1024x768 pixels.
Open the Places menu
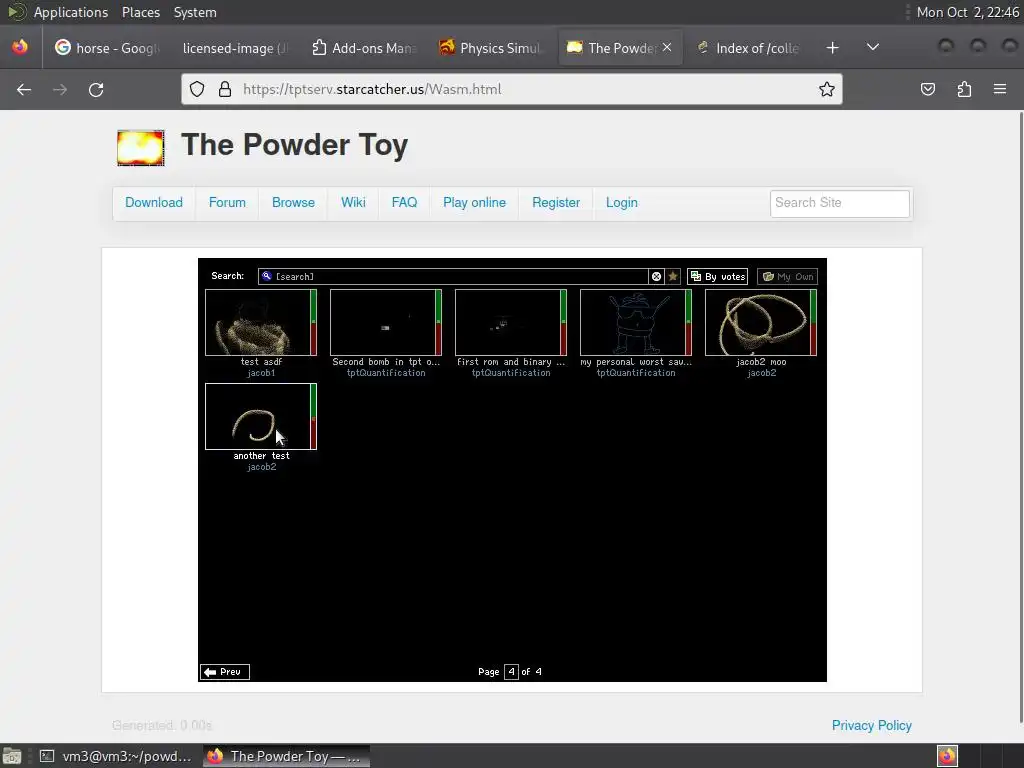point(140,12)
